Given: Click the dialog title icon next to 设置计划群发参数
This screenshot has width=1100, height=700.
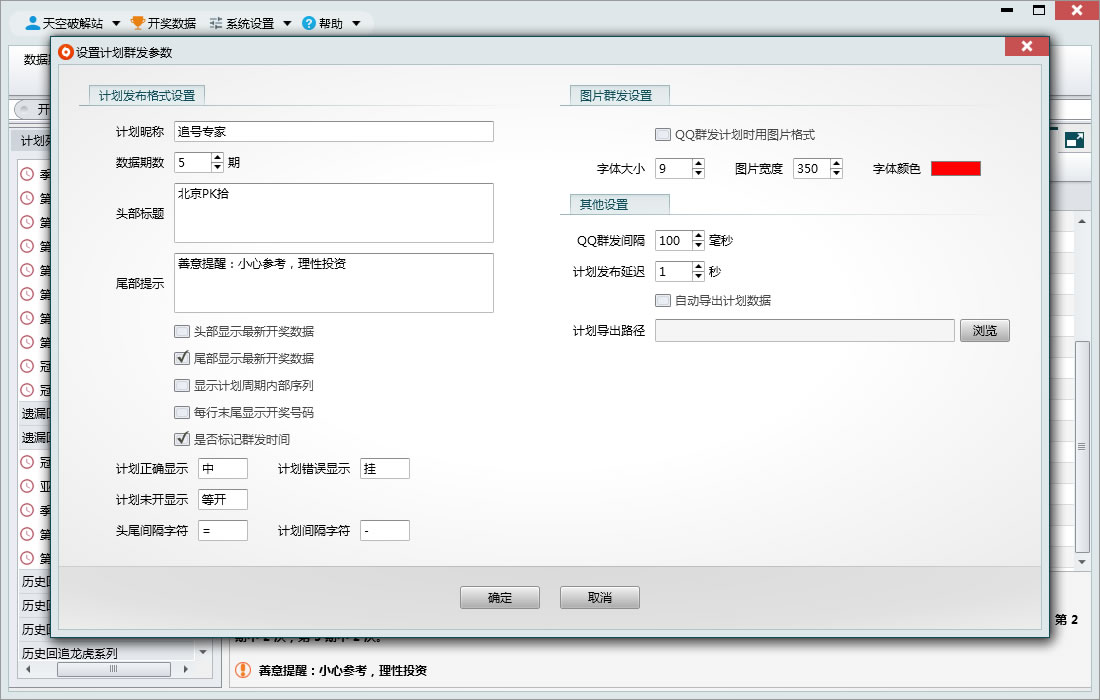Looking at the screenshot, I should [66, 52].
